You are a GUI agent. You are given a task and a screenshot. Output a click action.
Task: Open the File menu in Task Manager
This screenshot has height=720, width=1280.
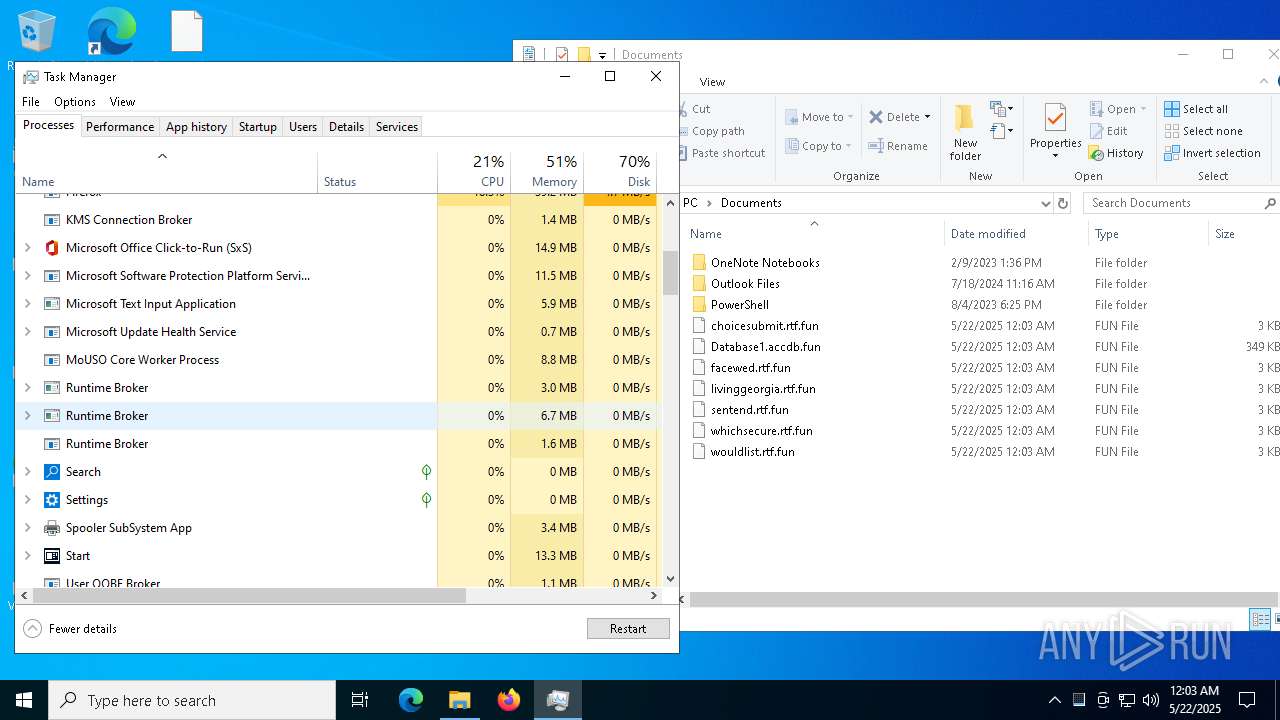pos(31,102)
